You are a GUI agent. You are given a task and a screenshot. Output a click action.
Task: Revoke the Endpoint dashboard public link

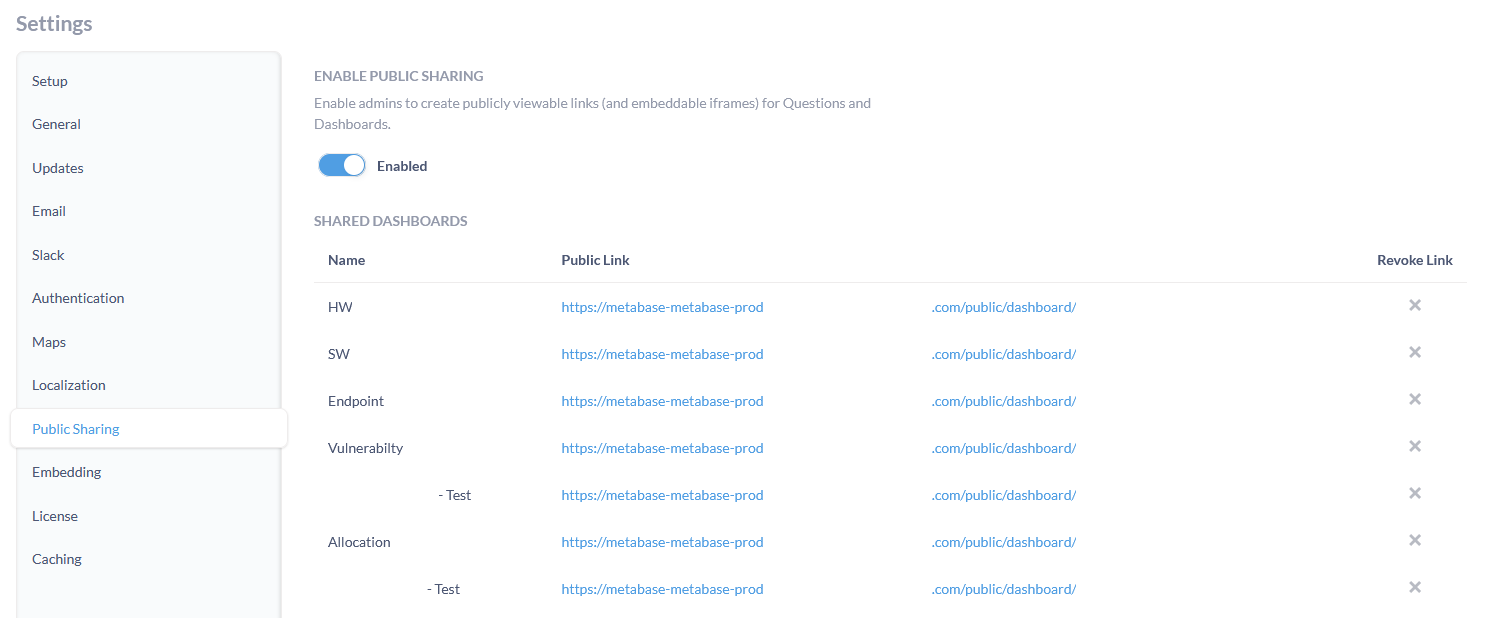[1415, 399]
